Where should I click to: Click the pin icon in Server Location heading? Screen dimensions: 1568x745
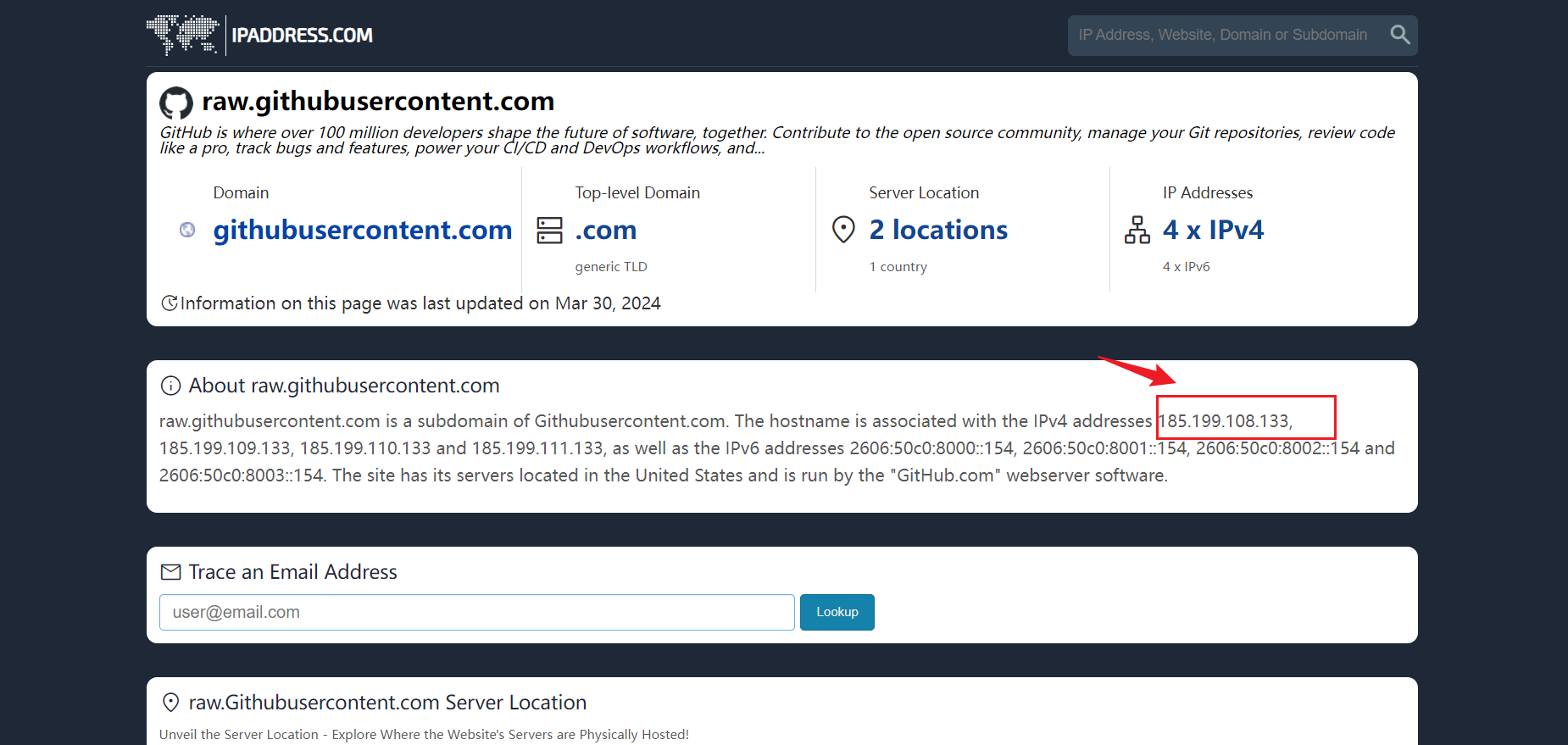point(170,703)
